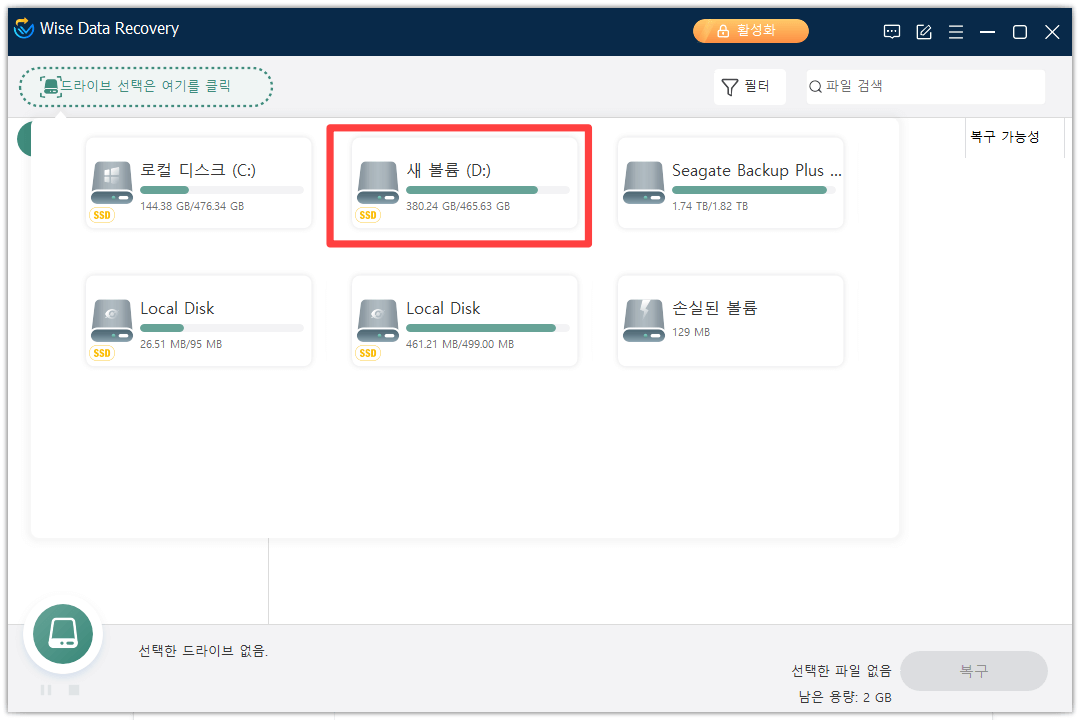Click the drive icon on 새 볼륨 (D:)
1080x720 pixels.
point(377,180)
